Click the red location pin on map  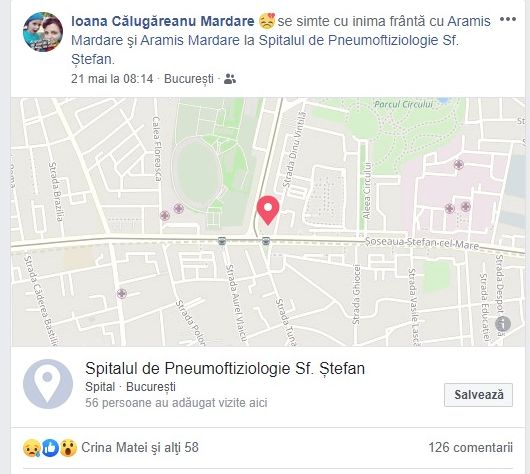click(x=268, y=210)
